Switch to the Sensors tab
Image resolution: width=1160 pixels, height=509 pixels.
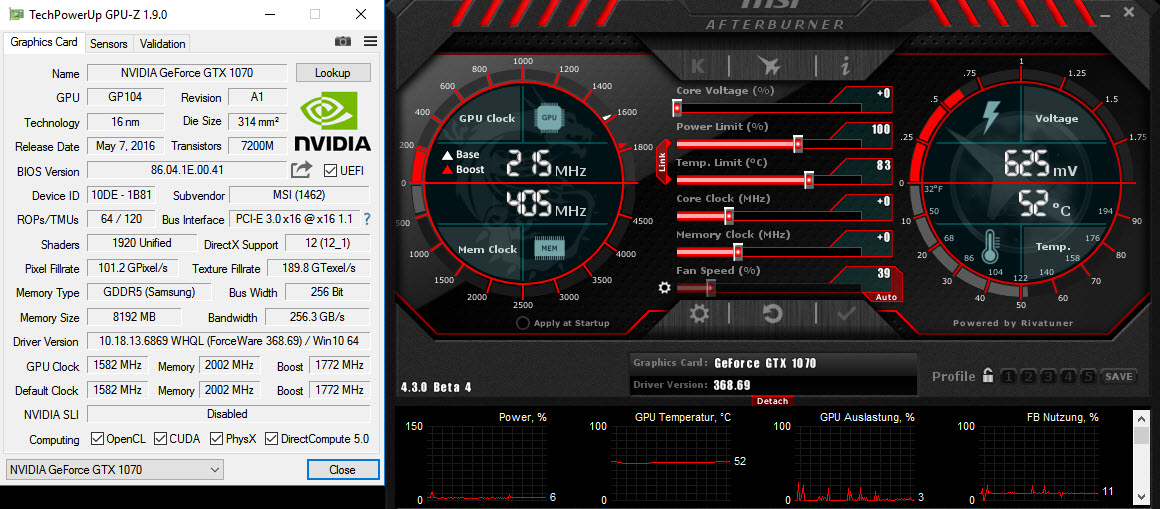(x=109, y=44)
